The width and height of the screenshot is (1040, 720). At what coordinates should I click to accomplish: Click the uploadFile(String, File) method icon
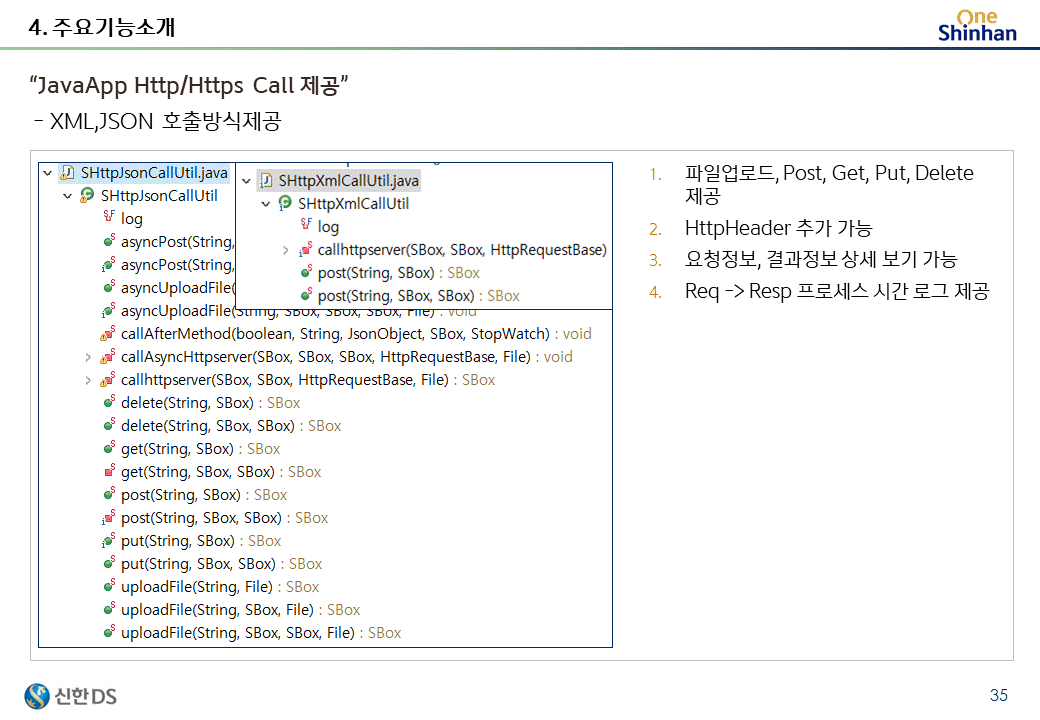coord(109,586)
